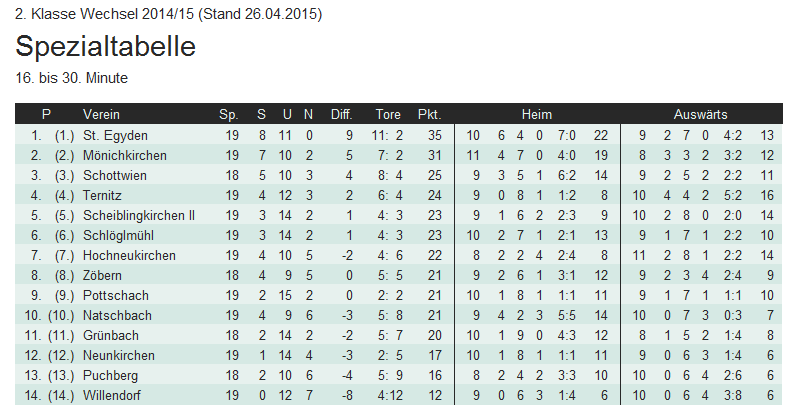Select the Tore column header
Image resolution: width=797 pixels, height=412 pixels.
click(388, 114)
